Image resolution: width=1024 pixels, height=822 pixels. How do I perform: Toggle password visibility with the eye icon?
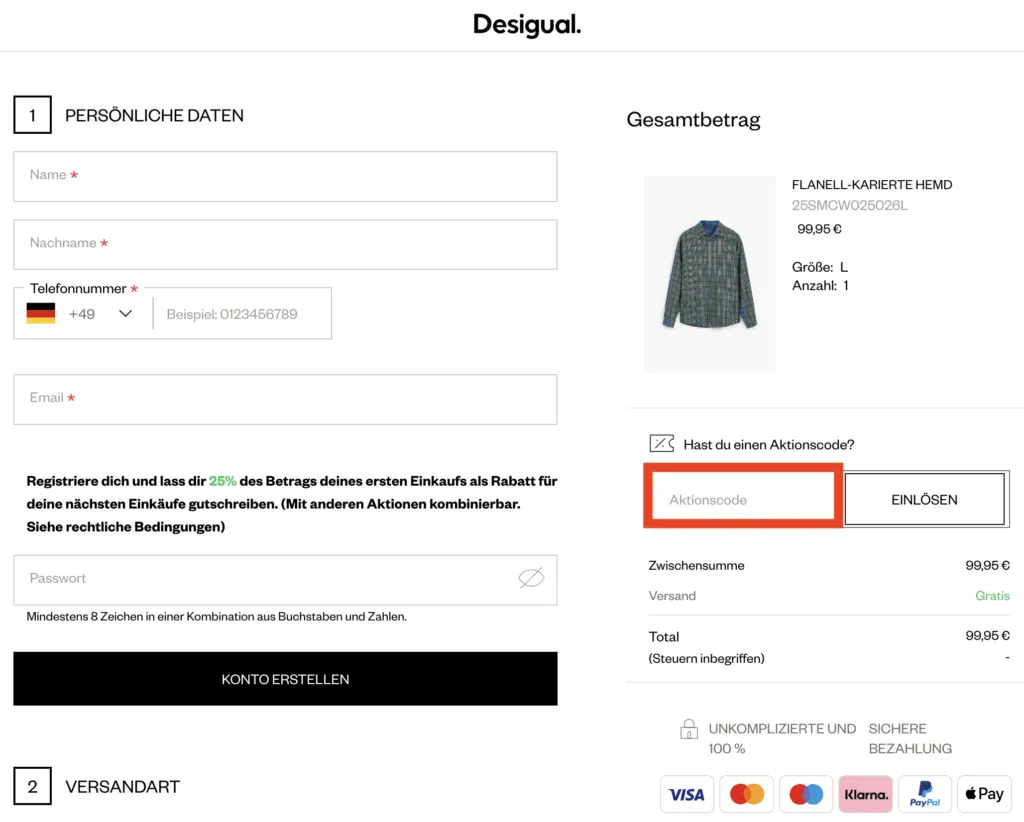(x=531, y=578)
